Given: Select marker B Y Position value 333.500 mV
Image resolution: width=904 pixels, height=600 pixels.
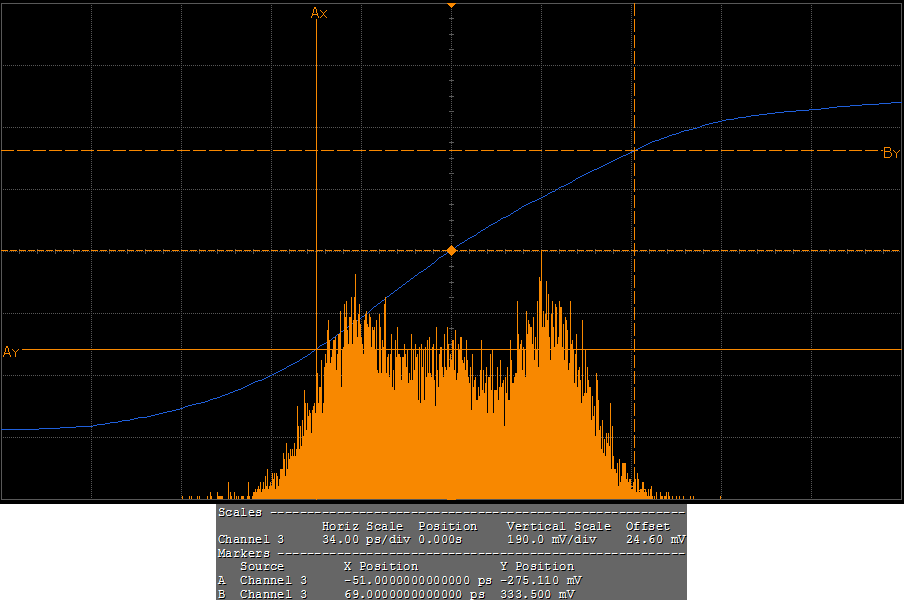Looking at the screenshot, I should [542, 594].
